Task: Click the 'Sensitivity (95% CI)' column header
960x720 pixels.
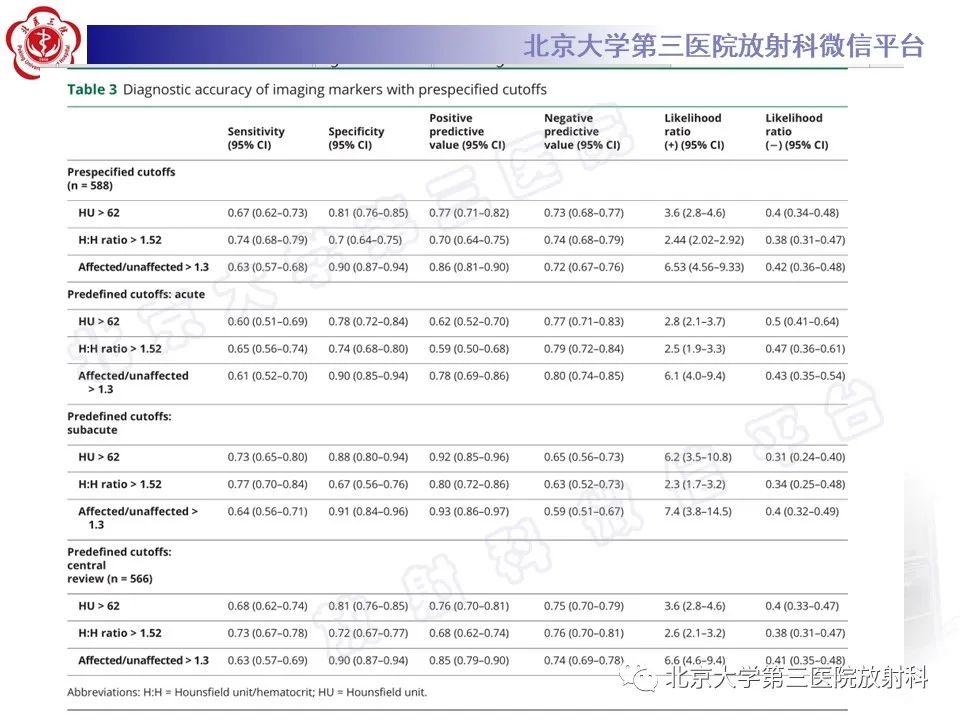Action: pyautogui.click(x=256, y=138)
